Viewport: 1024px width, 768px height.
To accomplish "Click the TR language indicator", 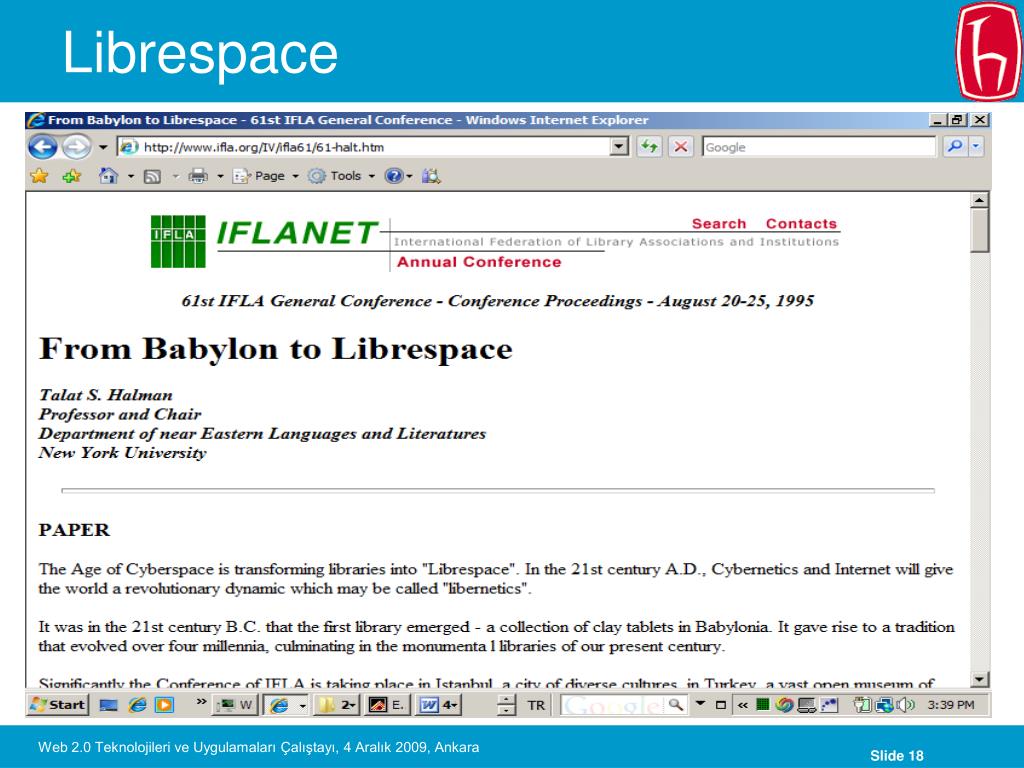I will [536, 705].
